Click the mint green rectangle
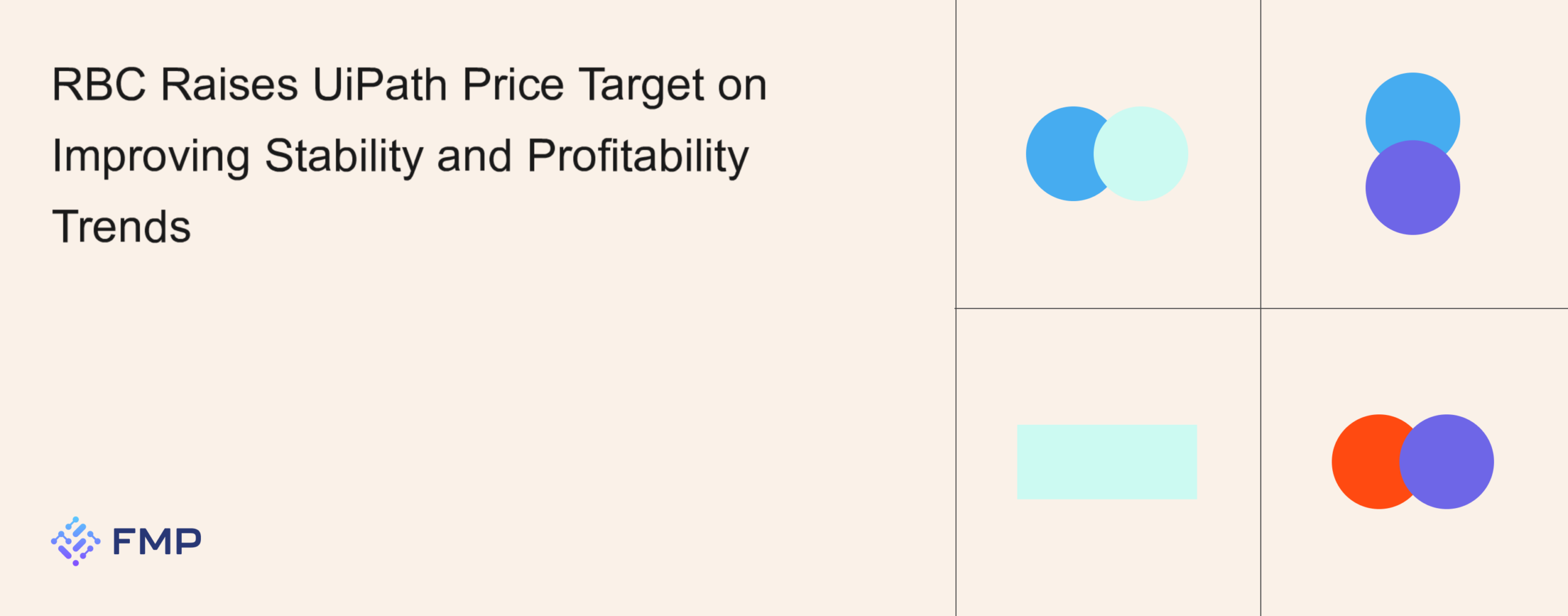The image size is (1568, 616). point(1107,462)
